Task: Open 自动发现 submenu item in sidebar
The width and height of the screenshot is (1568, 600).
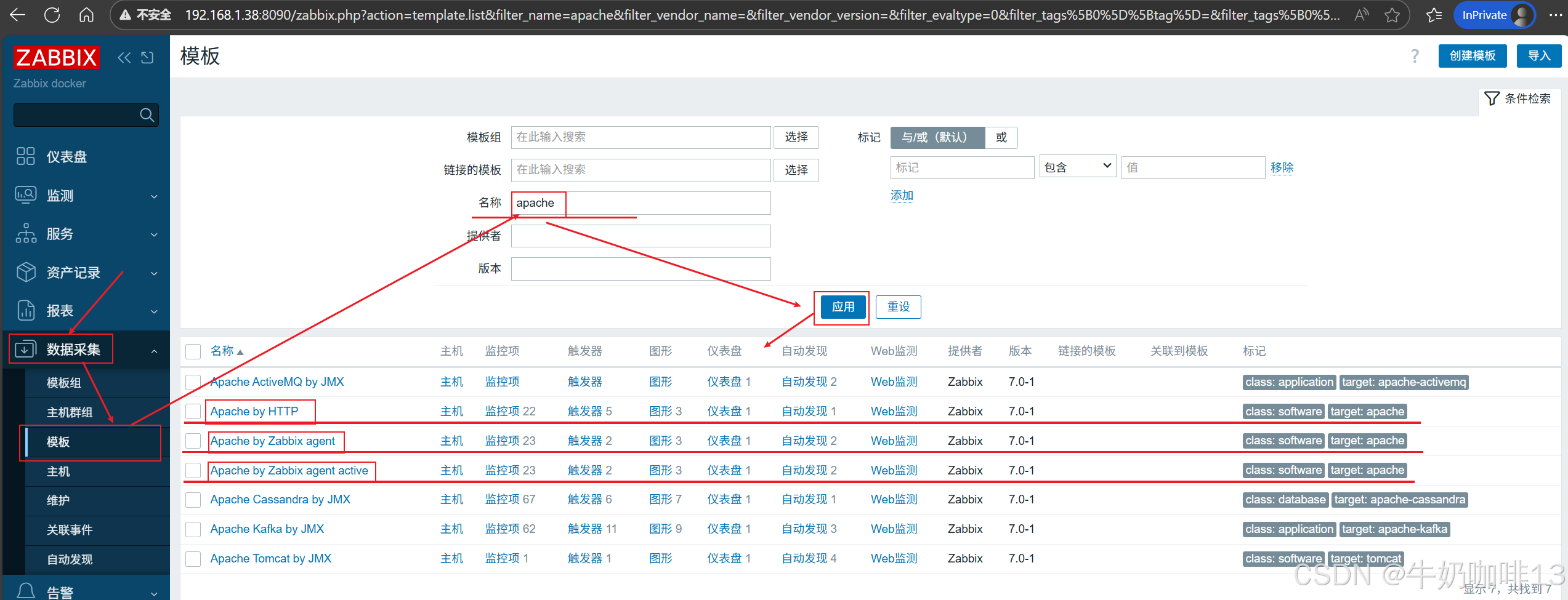Action: click(70, 559)
